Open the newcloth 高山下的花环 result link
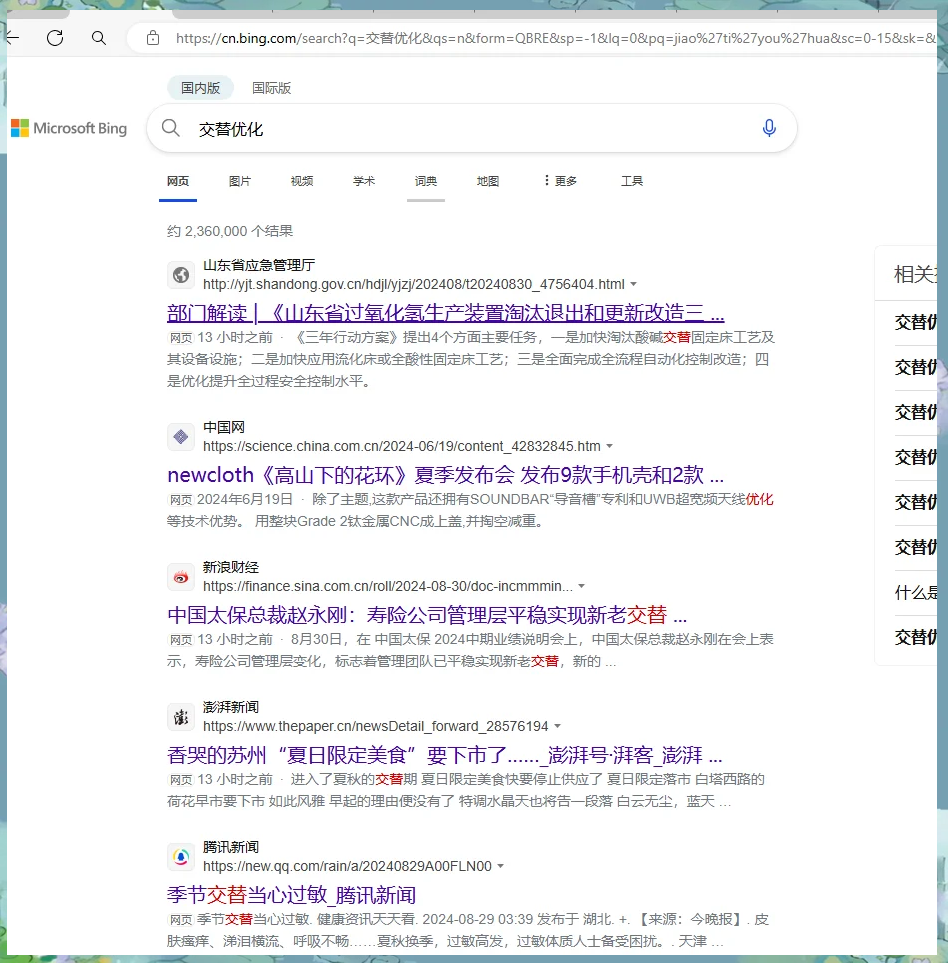Image resolution: width=948 pixels, height=963 pixels. [446, 475]
